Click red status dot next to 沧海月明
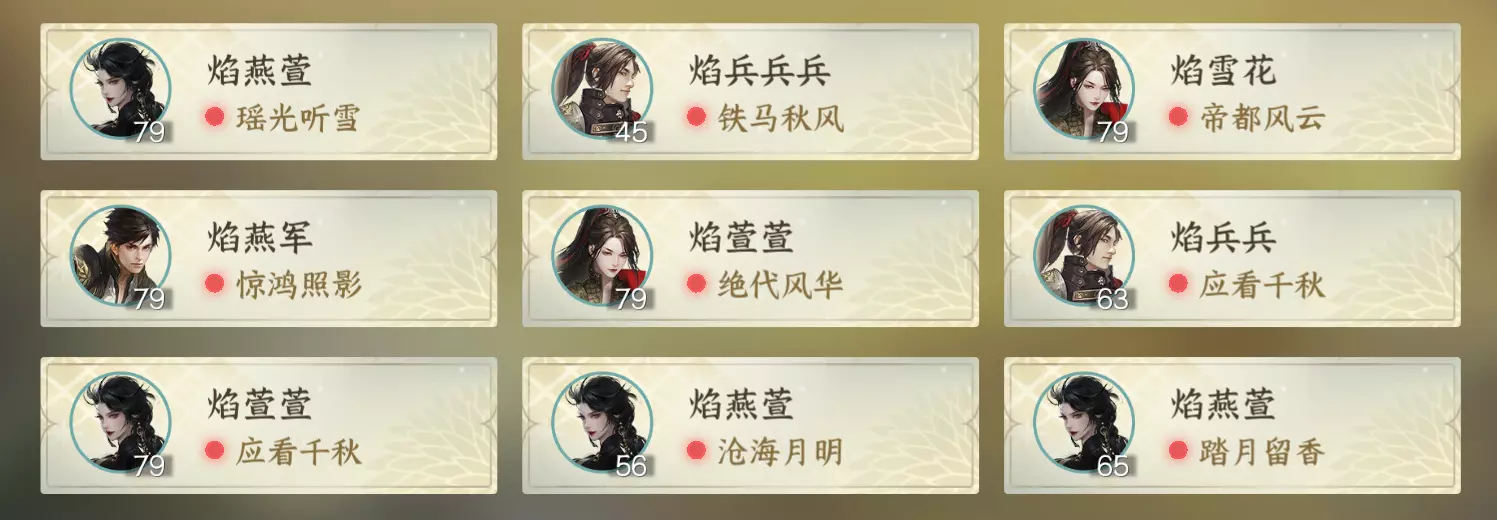1497x520 pixels. (696, 451)
